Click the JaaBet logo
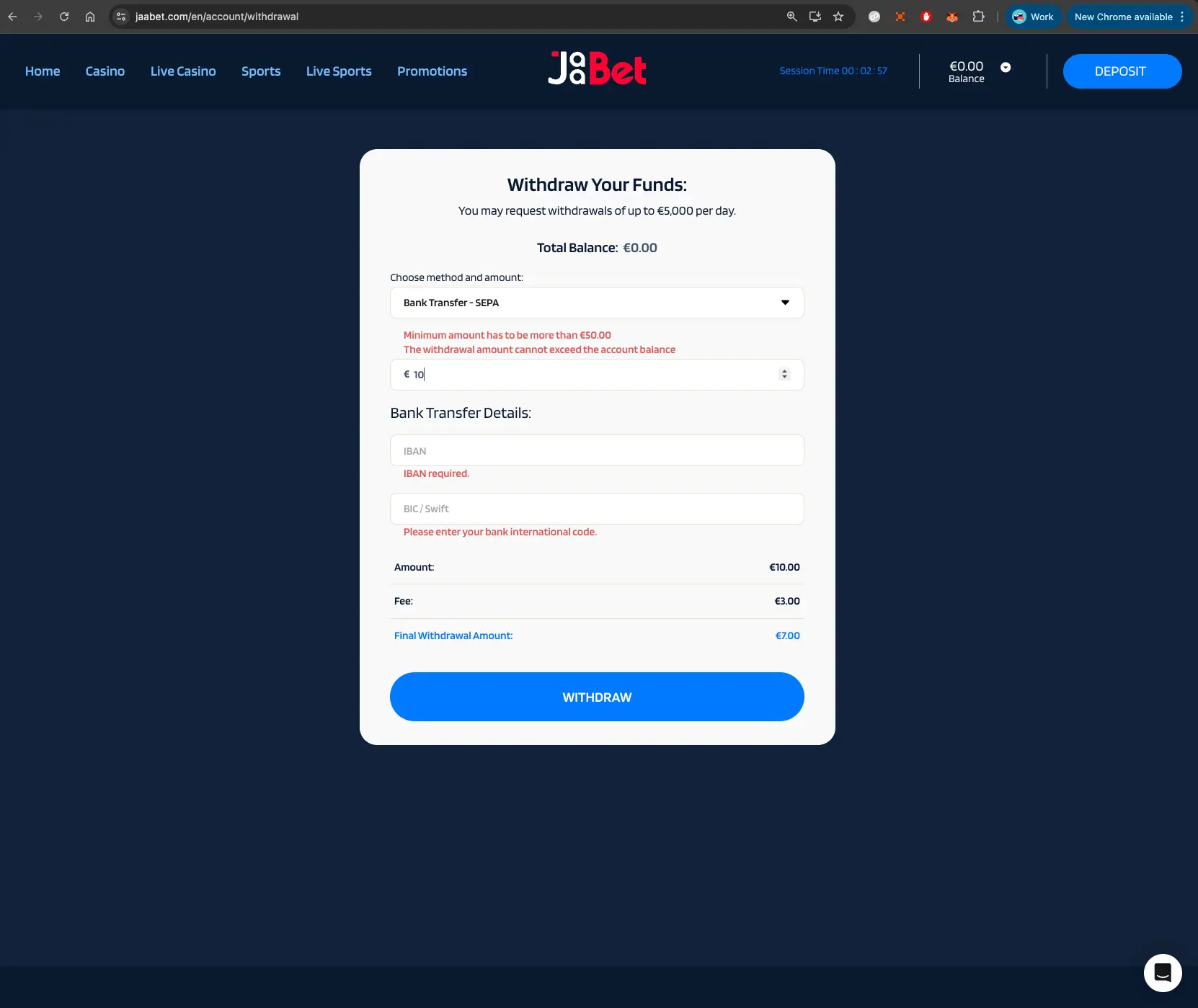Viewport: 1198px width, 1008px height. [597, 68]
